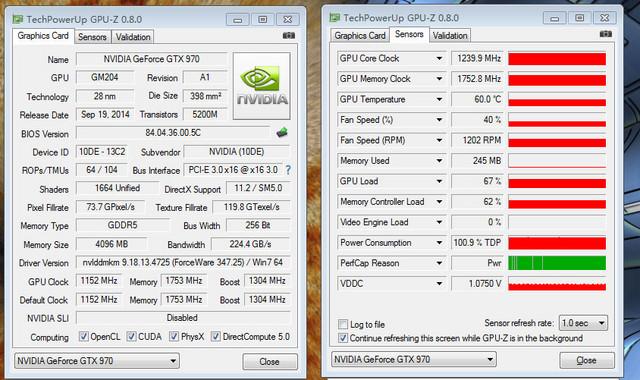Toggle the CUDA checkbox
640x380 pixels.
131,337
